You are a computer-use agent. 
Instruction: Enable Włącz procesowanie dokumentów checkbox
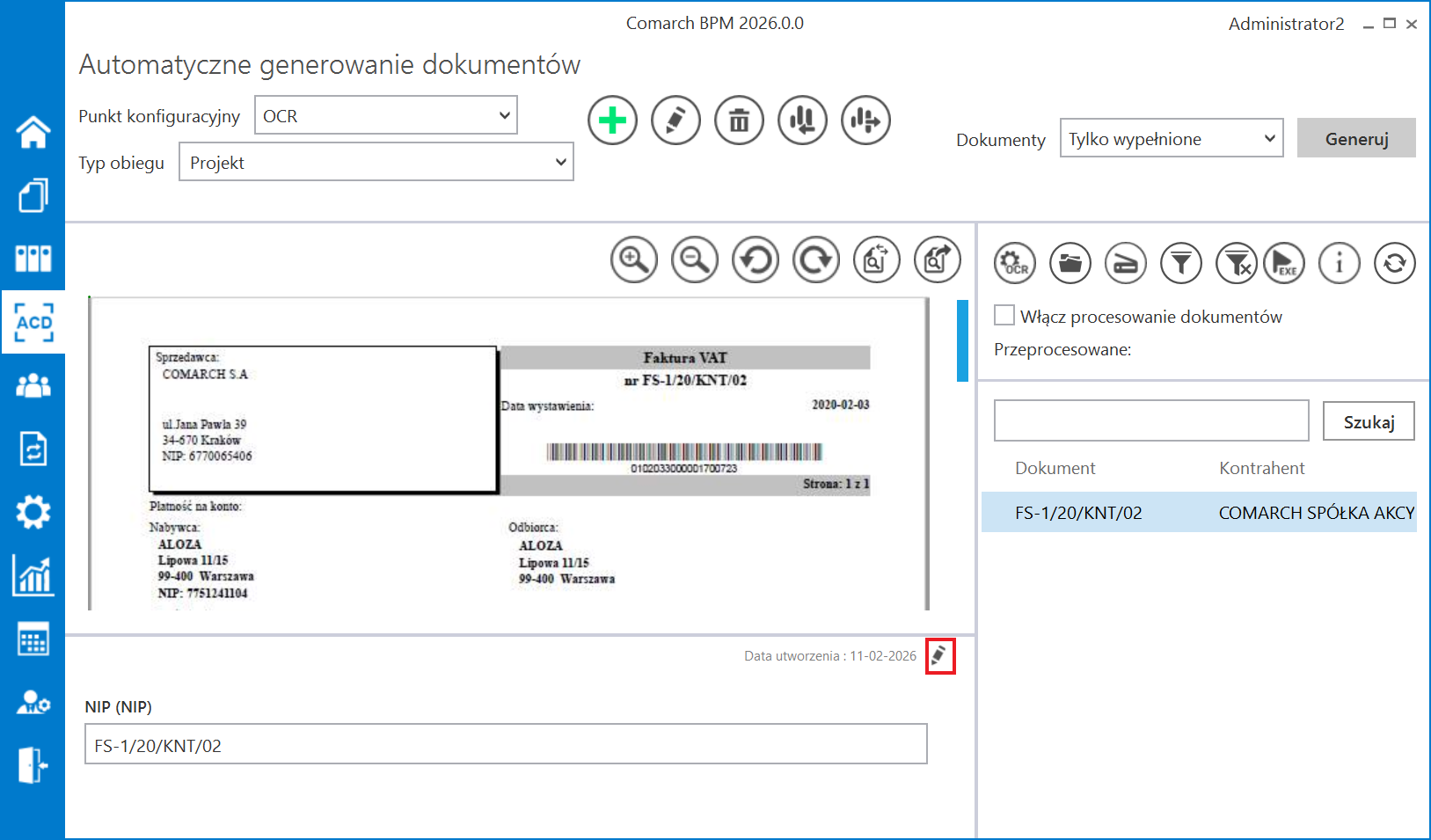point(1004,316)
